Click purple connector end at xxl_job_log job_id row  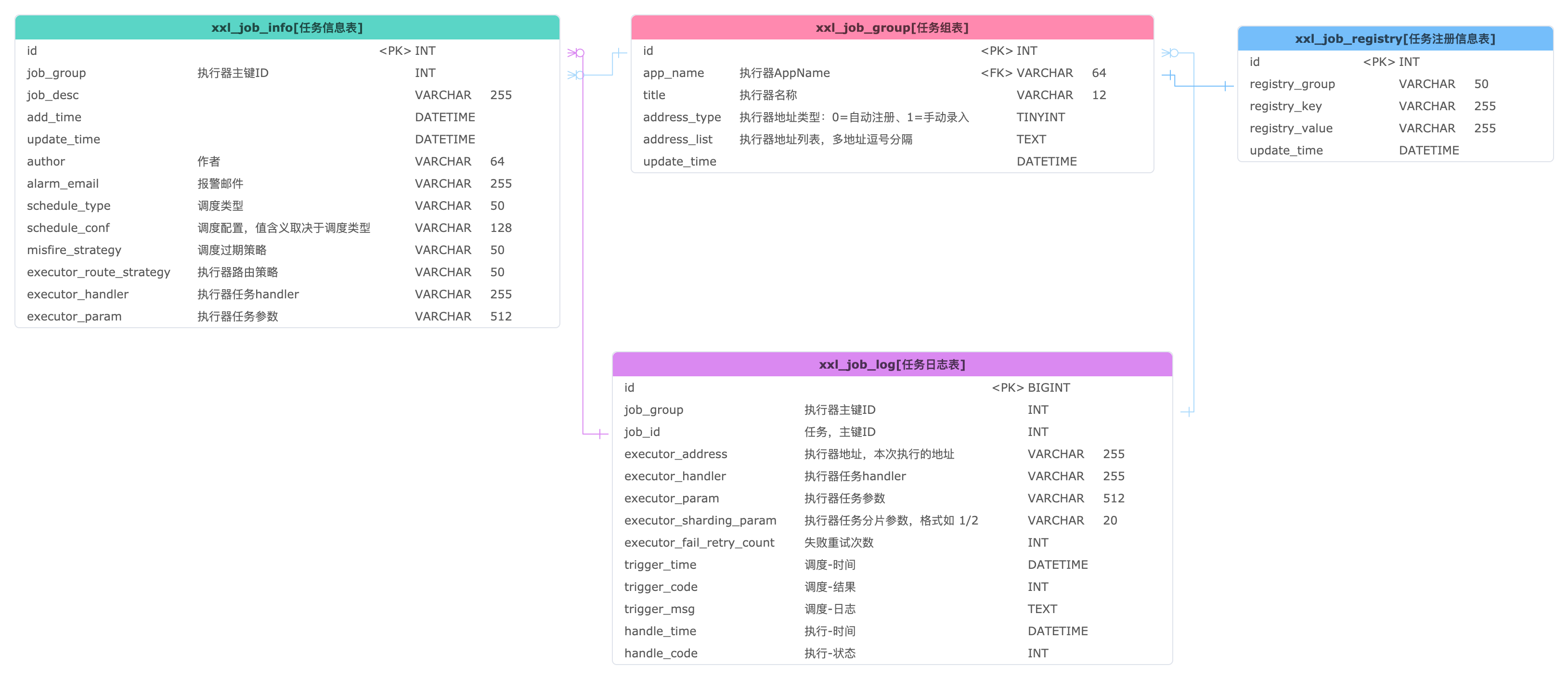599,434
